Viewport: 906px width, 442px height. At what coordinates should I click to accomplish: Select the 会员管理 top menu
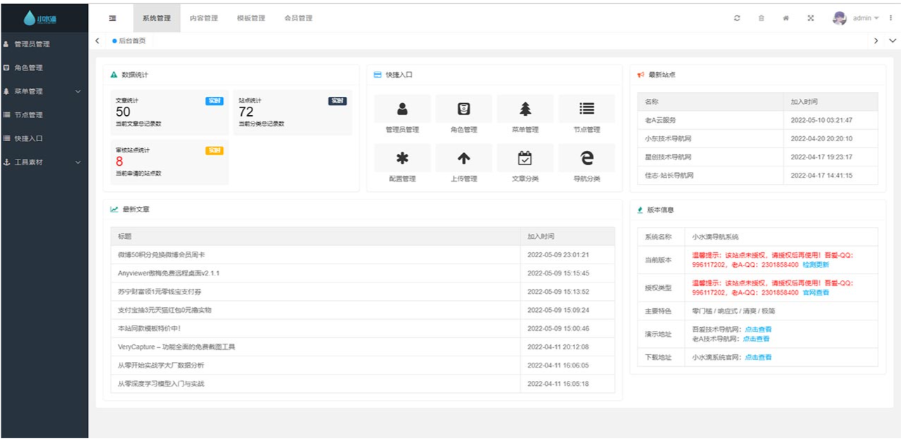(298, 18)
